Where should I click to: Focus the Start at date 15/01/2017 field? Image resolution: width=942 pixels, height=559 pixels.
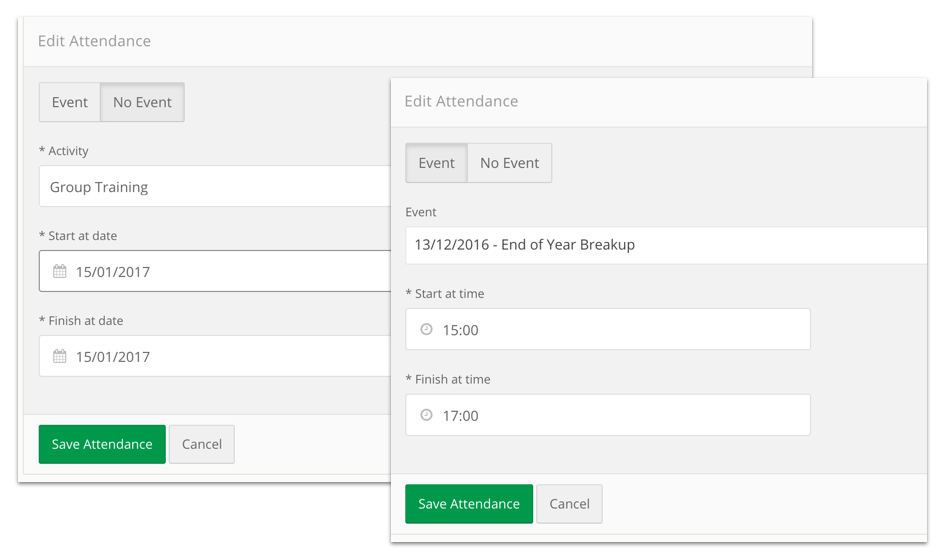[214, 271]
